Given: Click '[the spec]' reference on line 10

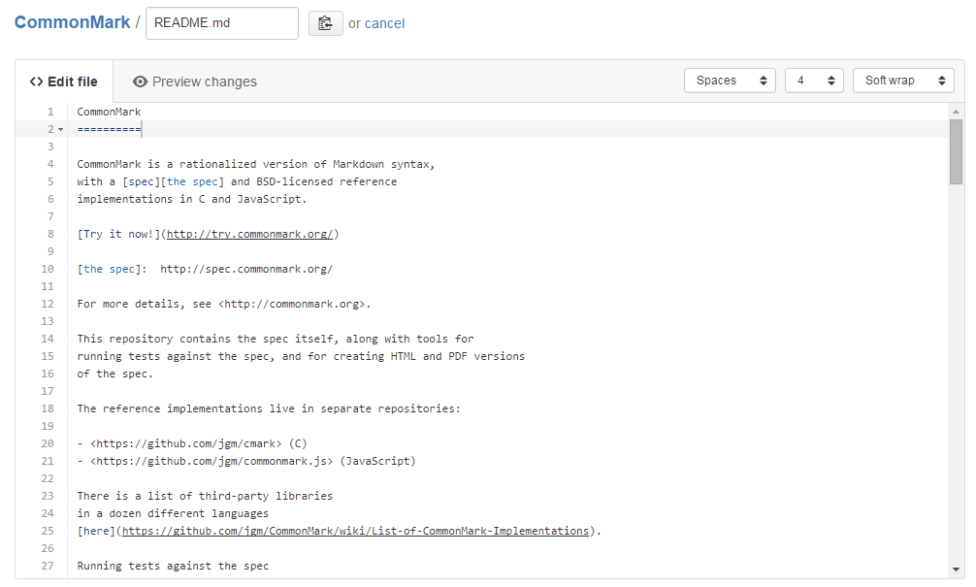Looking at the screenshot, I should click(109, 269).
